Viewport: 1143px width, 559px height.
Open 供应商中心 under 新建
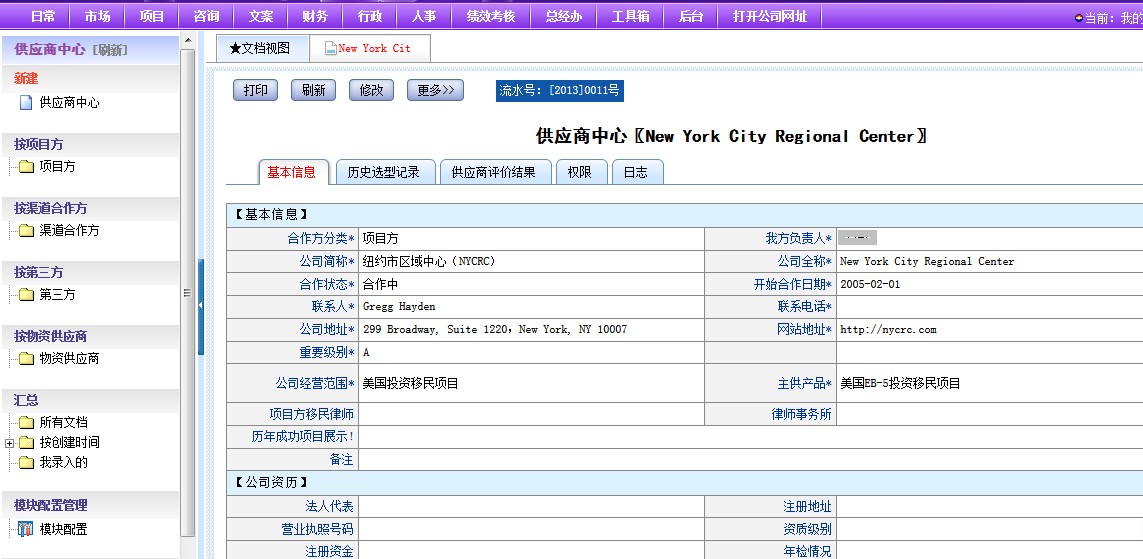69,103
